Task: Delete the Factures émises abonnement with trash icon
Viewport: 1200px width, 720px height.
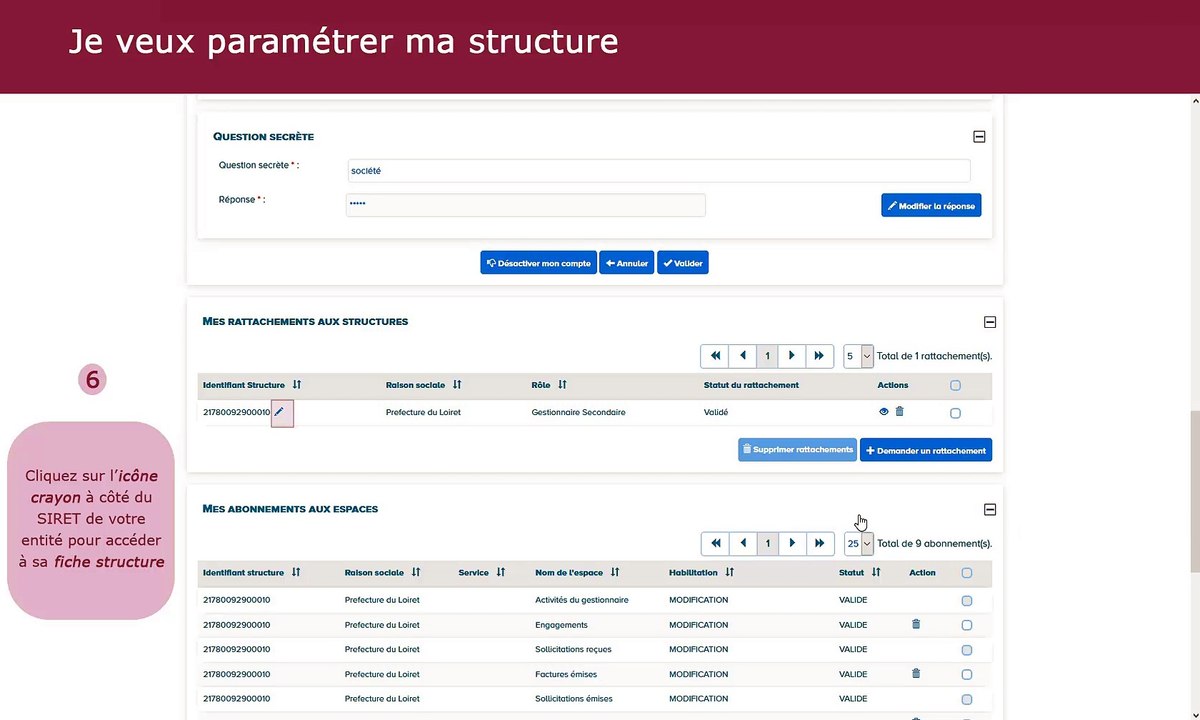Action: coord(916,673)
